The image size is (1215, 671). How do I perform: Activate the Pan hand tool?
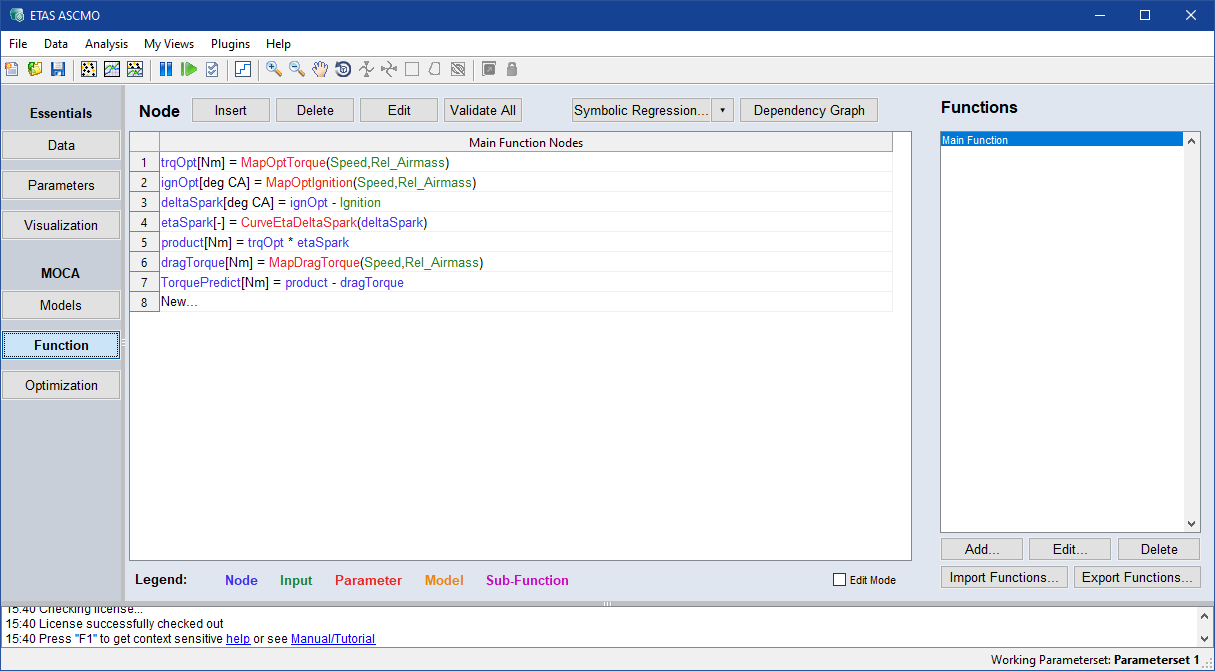(x=320, y=69)
